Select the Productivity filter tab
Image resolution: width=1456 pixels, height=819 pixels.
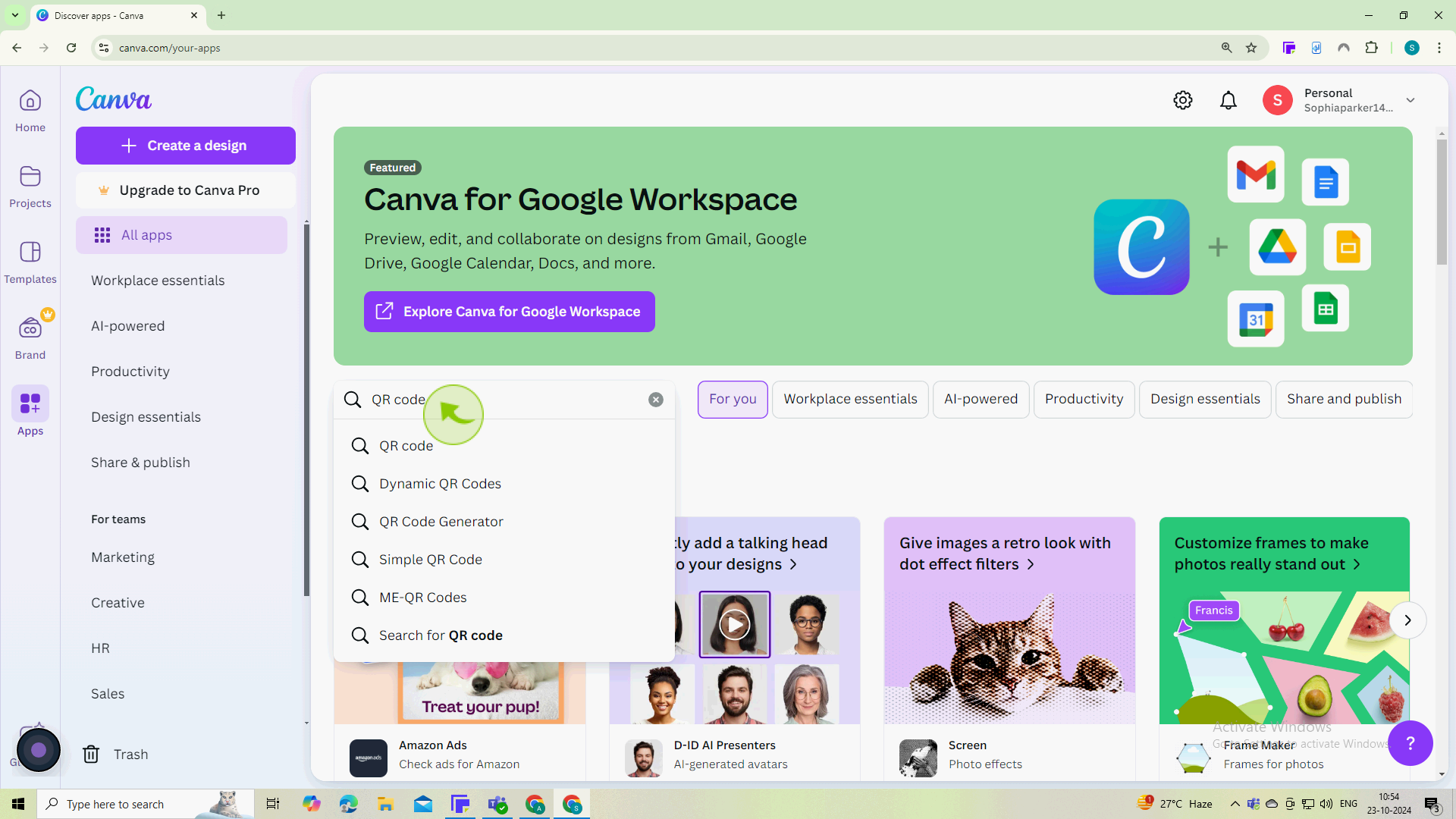tap(1084, 399)
